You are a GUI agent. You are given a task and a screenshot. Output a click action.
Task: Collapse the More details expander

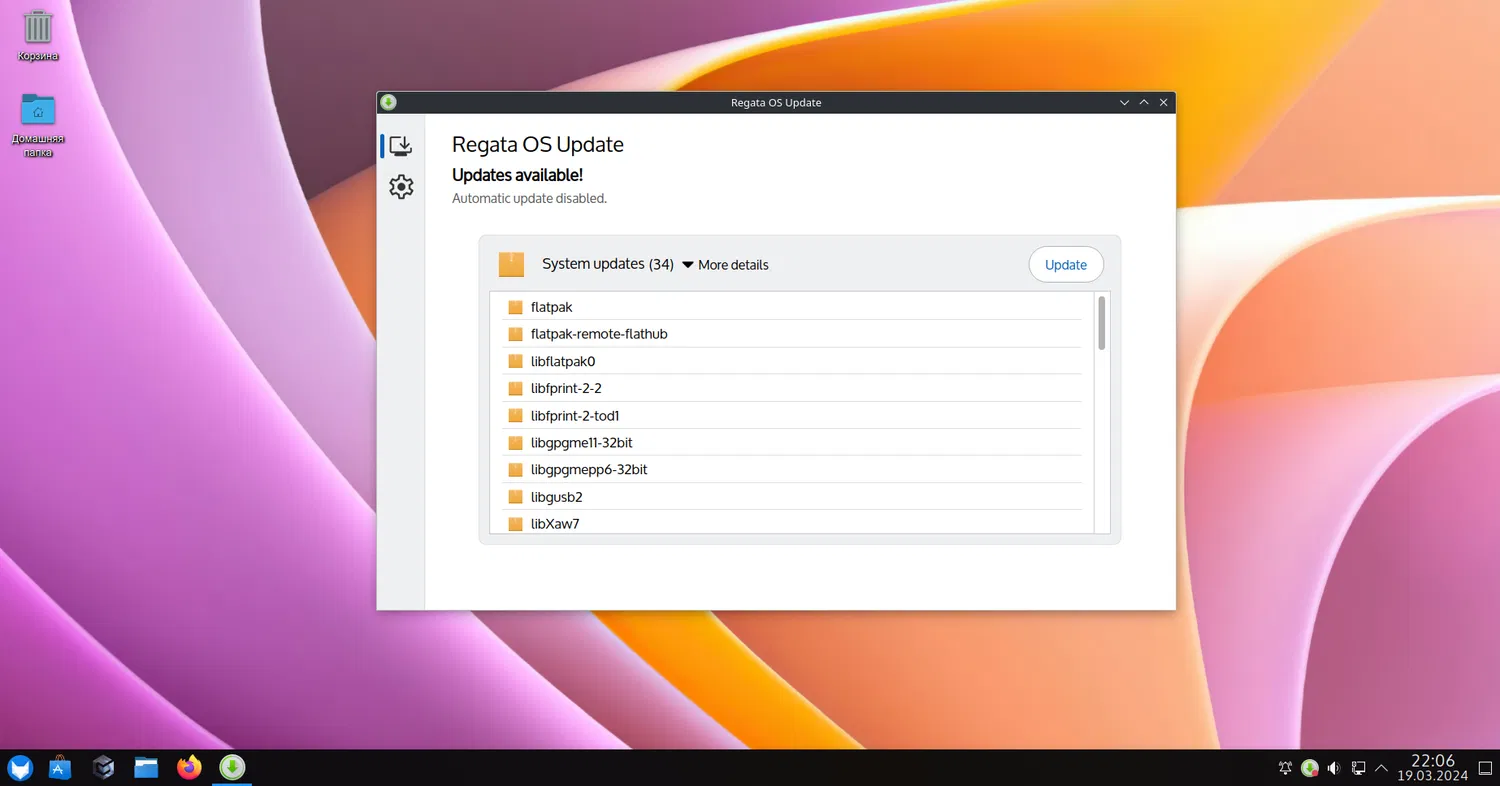725,265
